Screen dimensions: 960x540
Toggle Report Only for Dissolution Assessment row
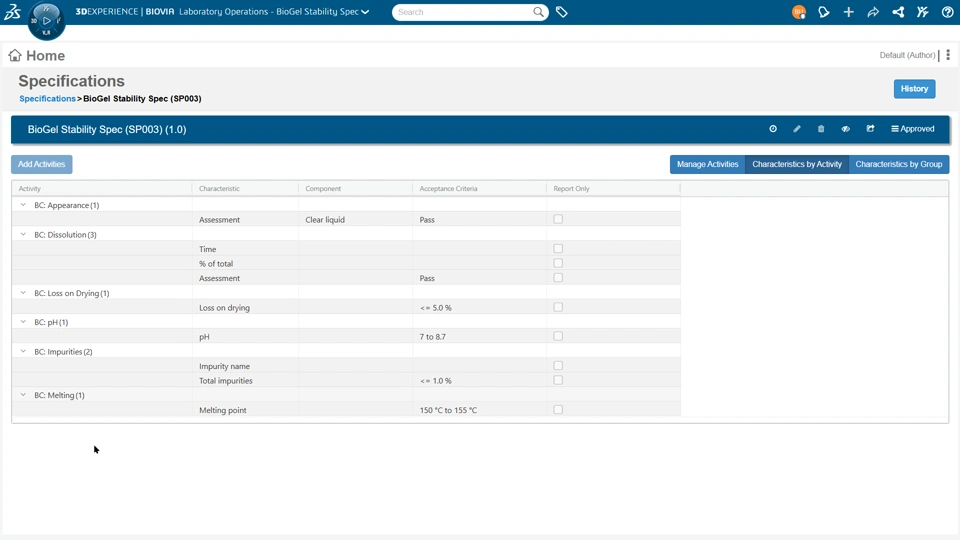pos(558,277)
